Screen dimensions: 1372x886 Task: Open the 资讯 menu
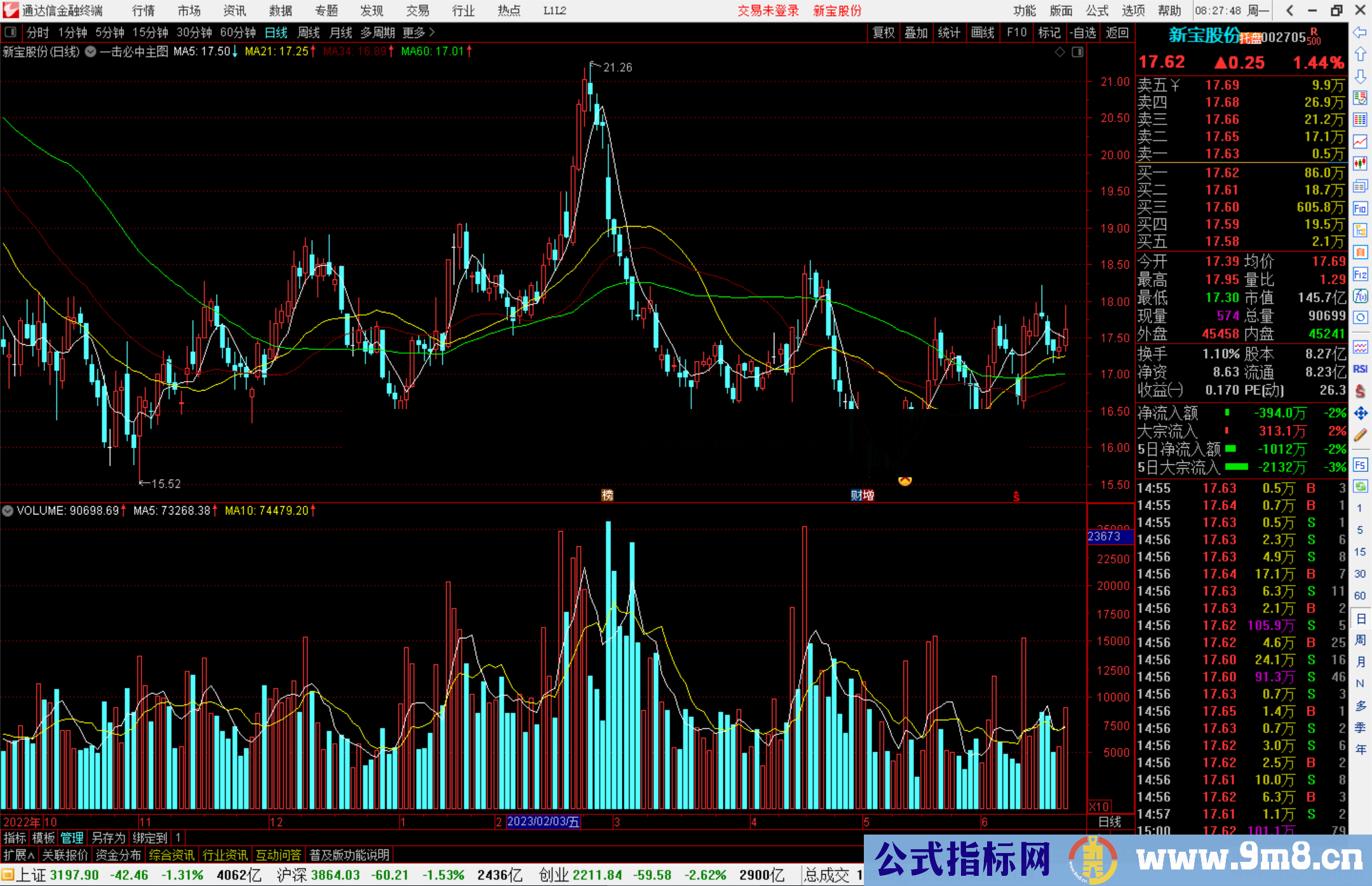(234, 11)
